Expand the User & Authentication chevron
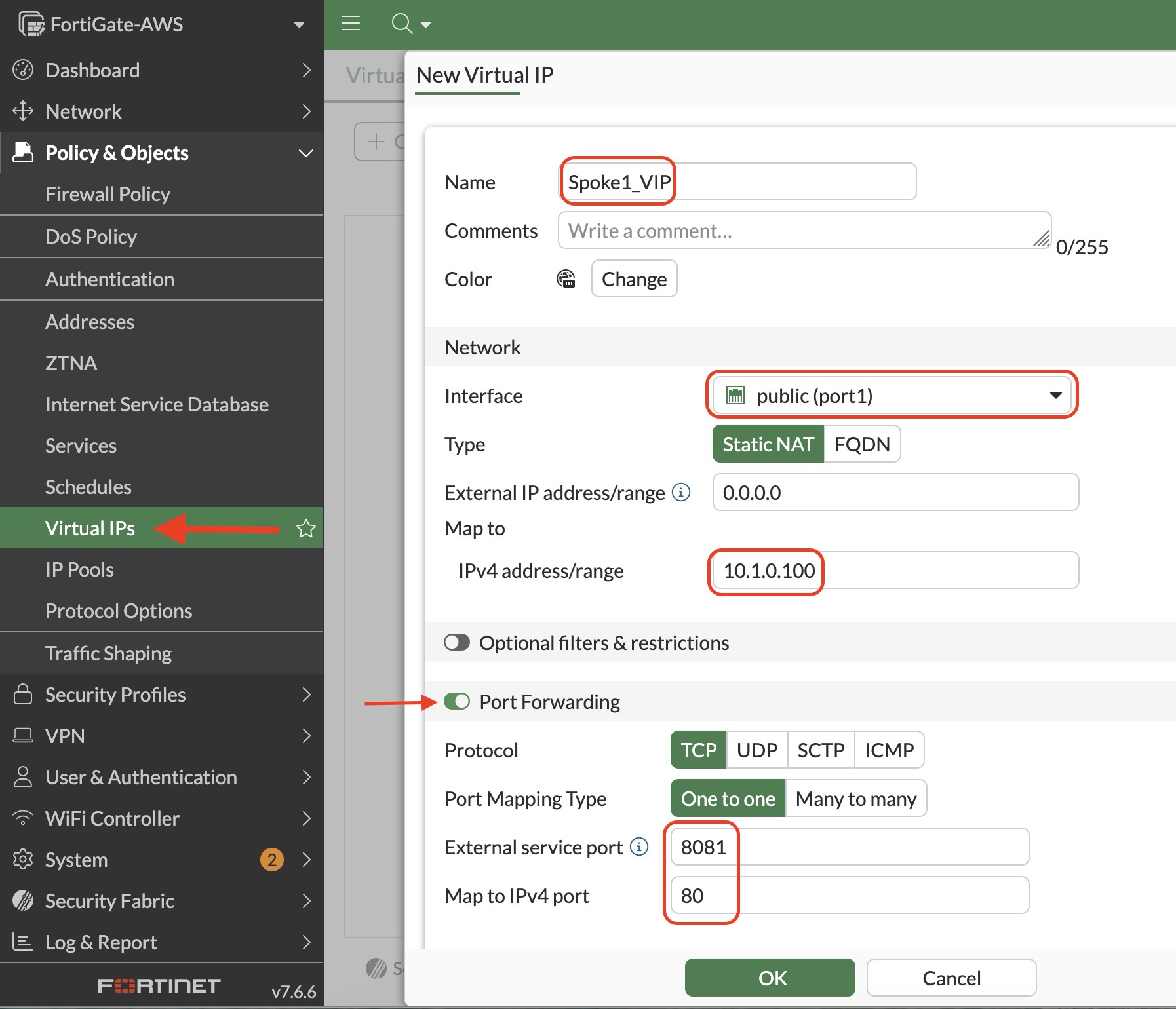 pyautogui.click(x=306, y=777)
